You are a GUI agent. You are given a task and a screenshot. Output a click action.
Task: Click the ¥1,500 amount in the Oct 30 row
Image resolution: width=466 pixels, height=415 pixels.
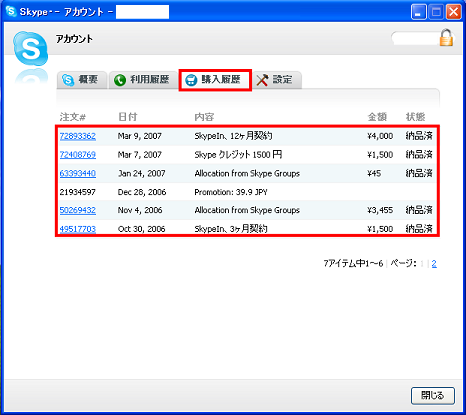(x=380, y=229)
